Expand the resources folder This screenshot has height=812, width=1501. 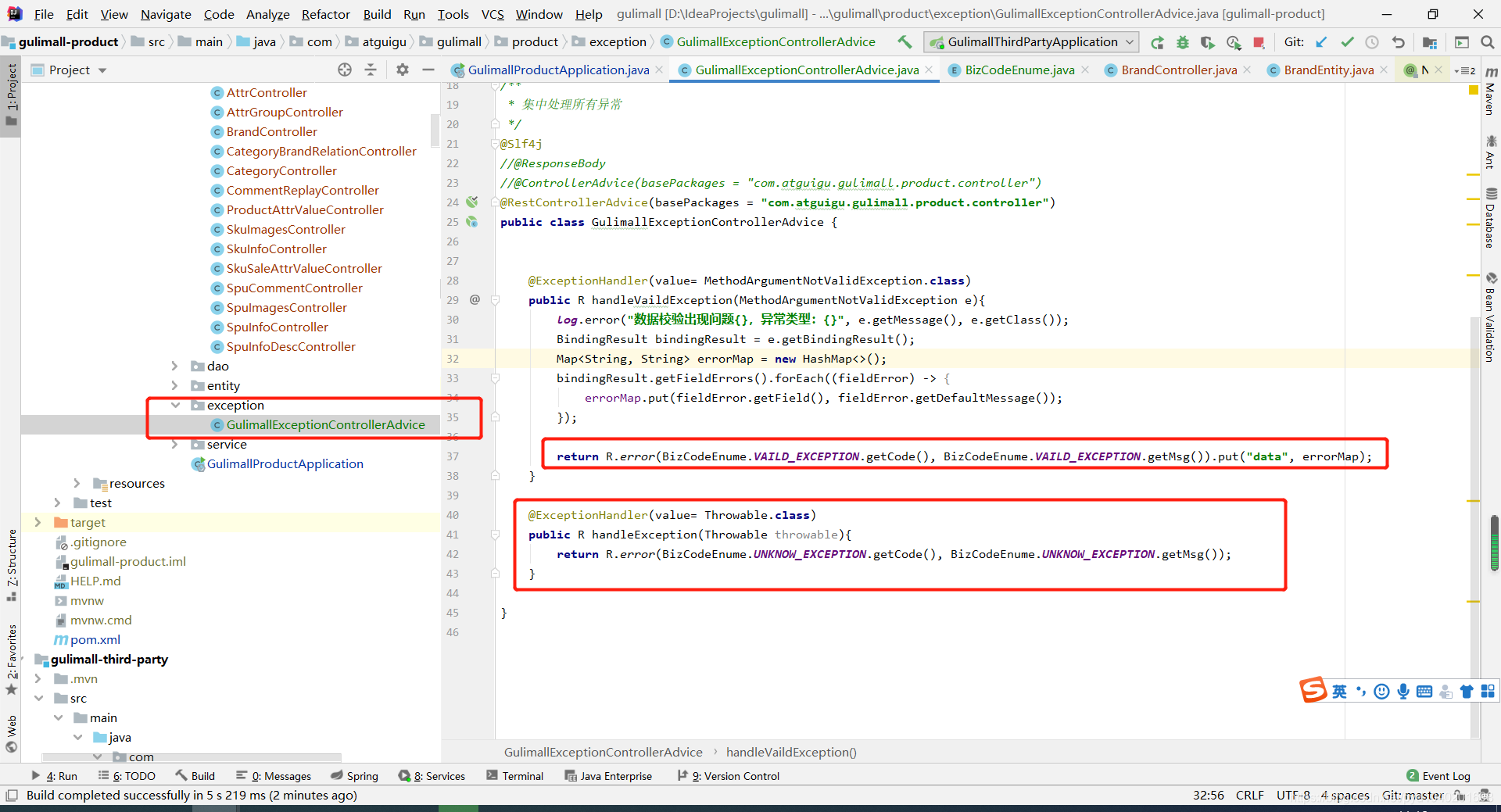tap(77, 483)
